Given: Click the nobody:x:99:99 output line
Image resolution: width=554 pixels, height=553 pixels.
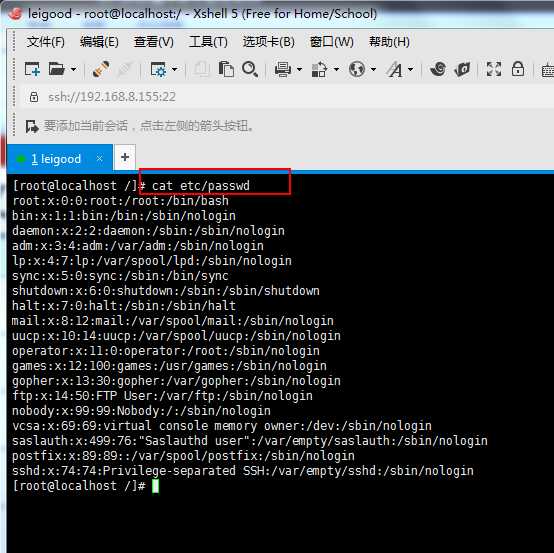Looking at the screenshot, I should click(x=141, y=411).
